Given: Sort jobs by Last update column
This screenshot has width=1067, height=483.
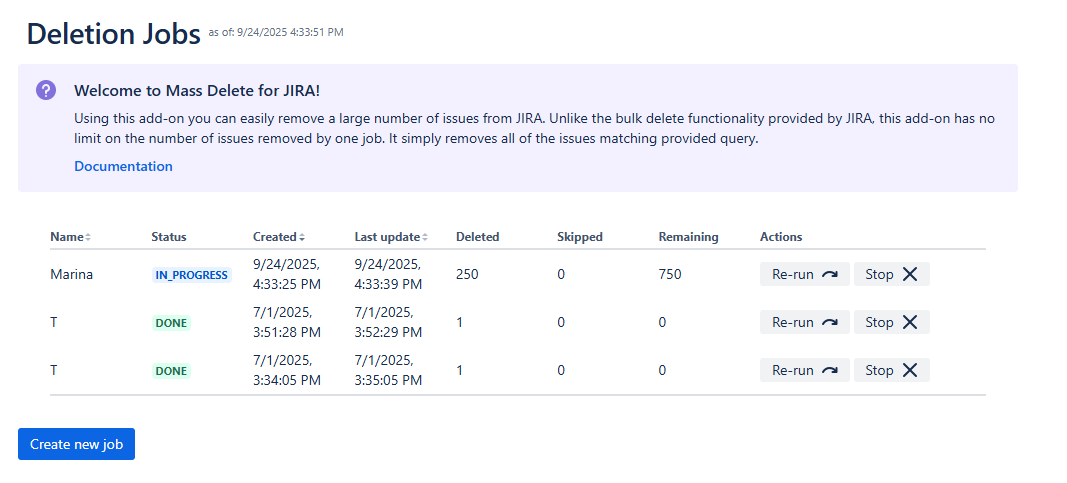Looking at the screenshot, I should (x=386, y=237).
